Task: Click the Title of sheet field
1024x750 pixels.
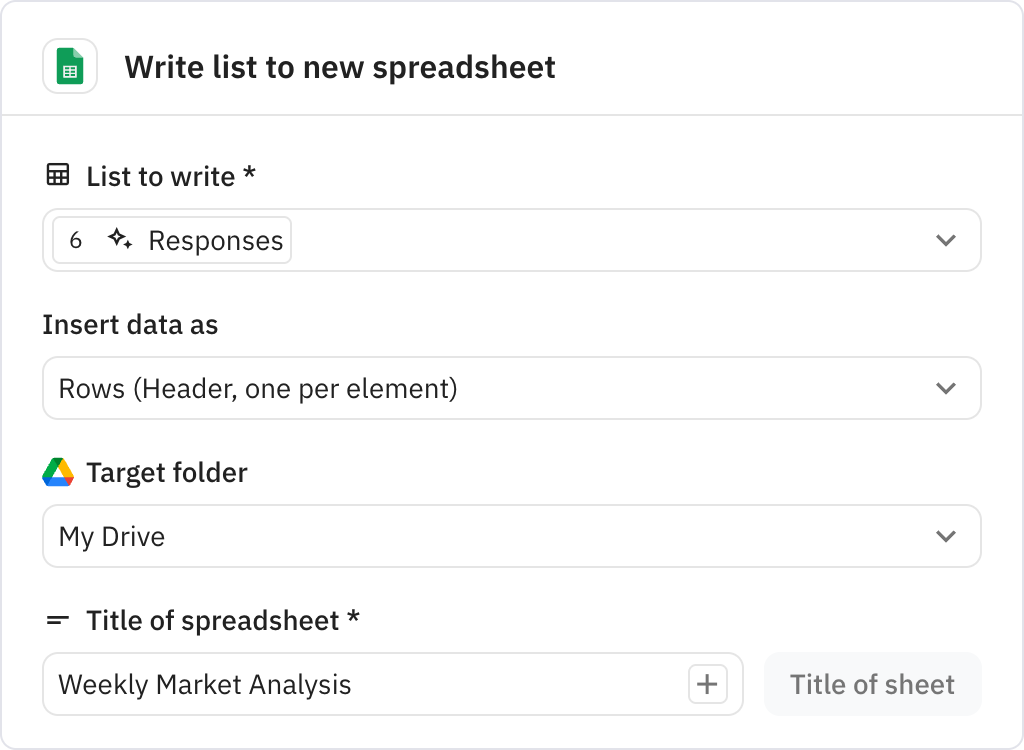Action: click(x=872, y=684)
